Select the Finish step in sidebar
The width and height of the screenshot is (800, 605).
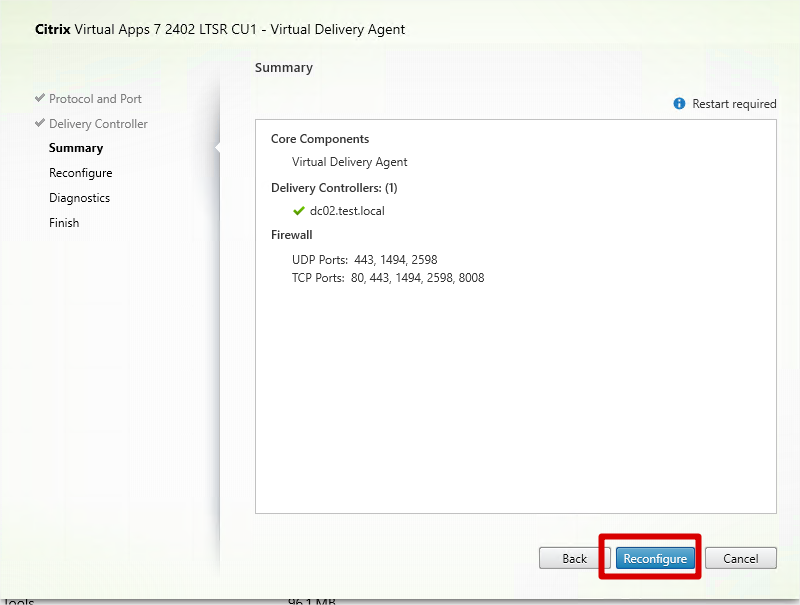(x=64, y=223)
